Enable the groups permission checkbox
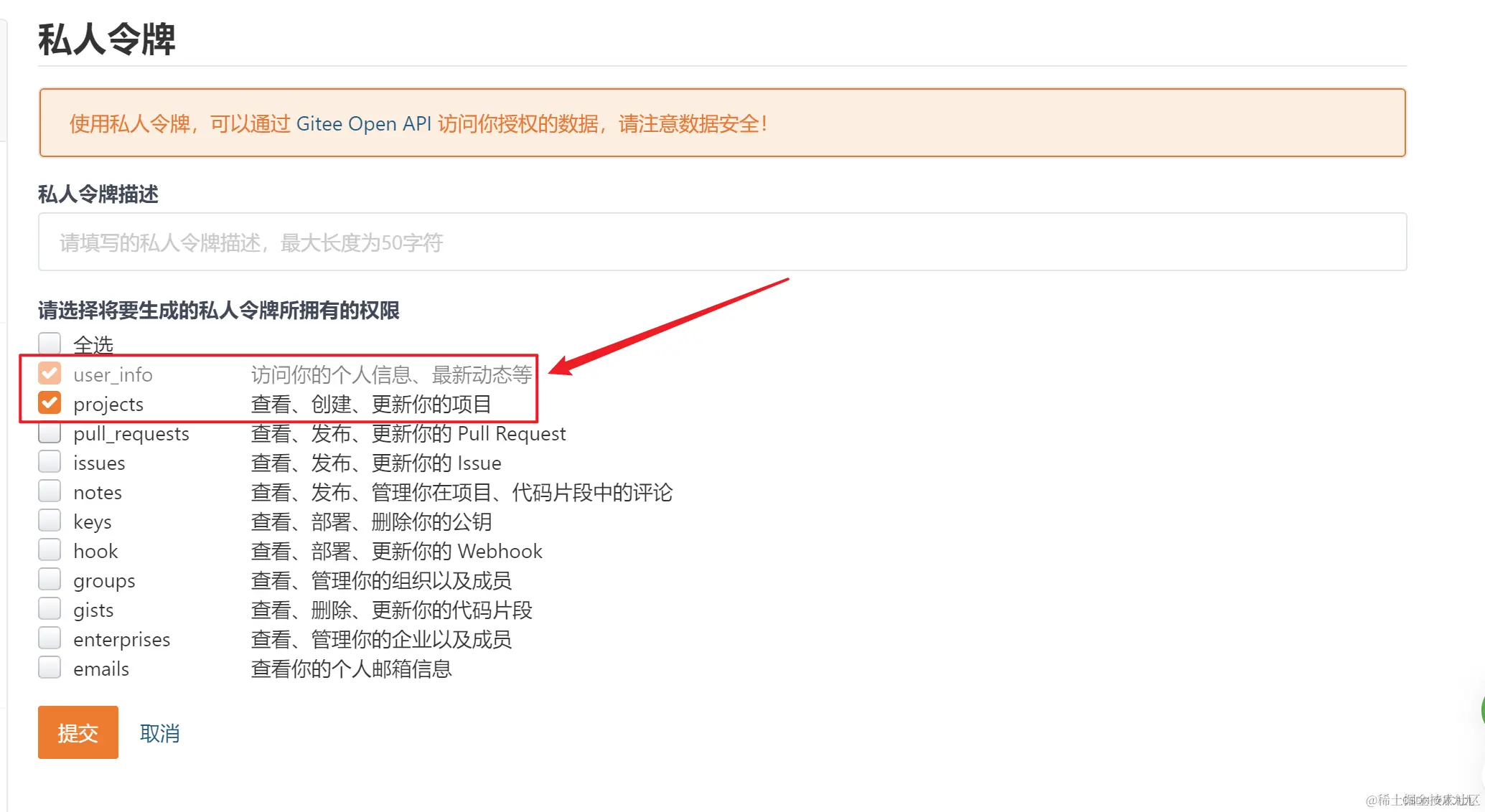Image resolution: width=1485 pixels, height=812 pixels. (50, 580)
